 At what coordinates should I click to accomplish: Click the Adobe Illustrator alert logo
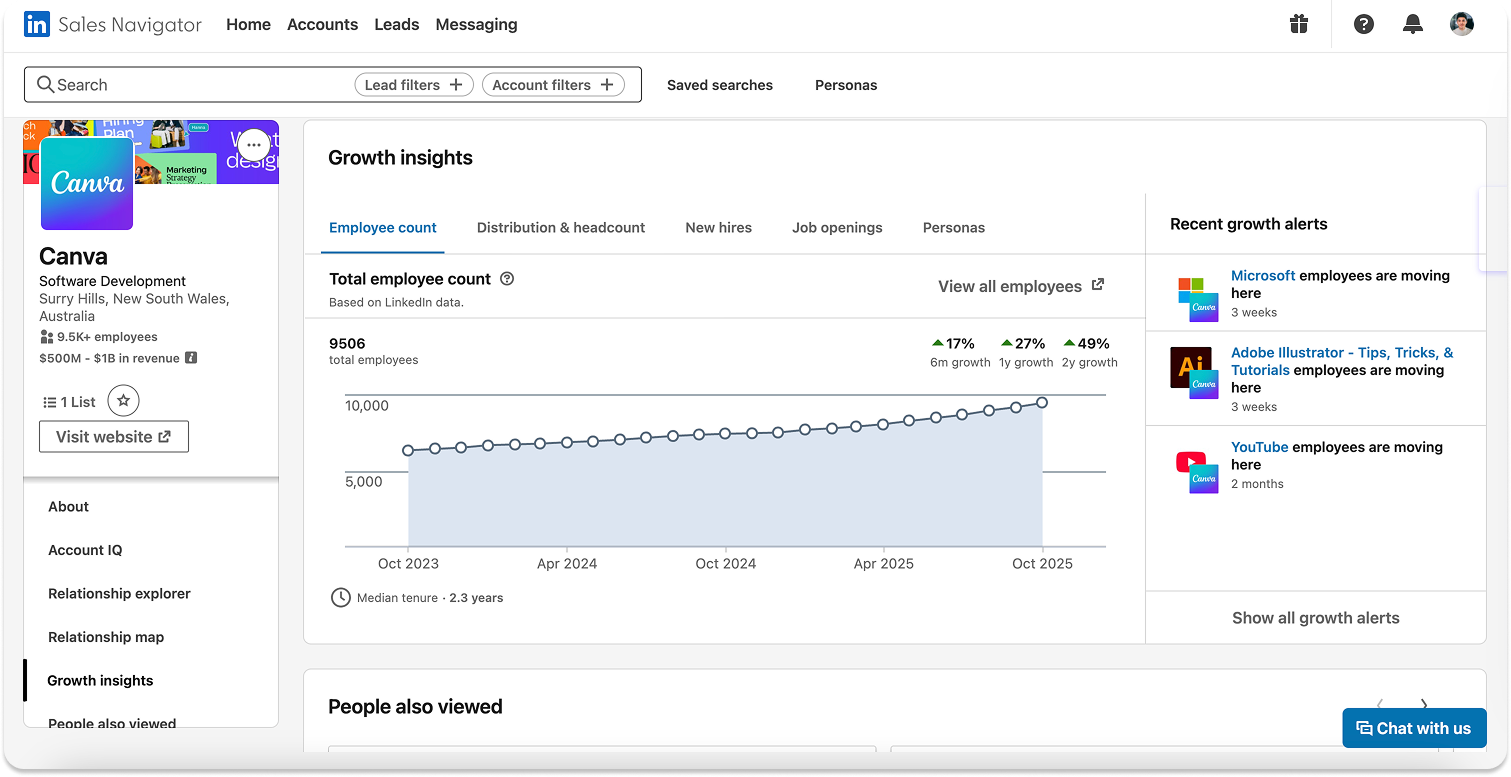point(1194,373)
